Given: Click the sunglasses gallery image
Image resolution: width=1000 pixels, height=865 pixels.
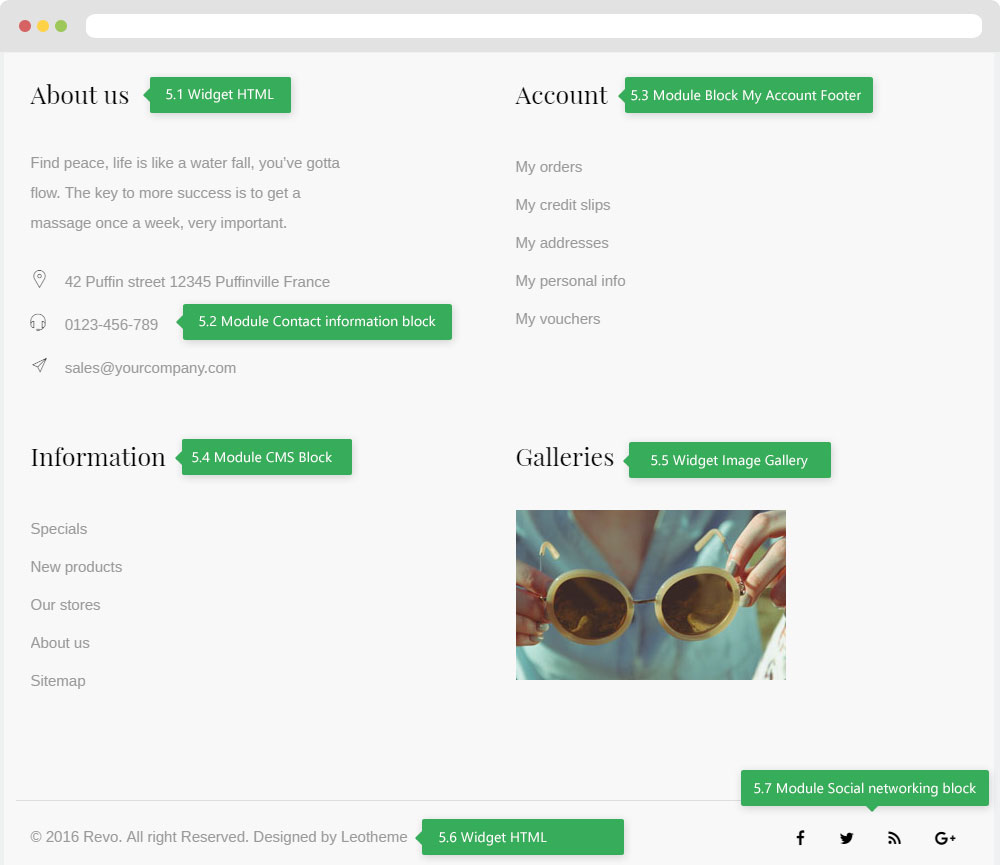Looking at the screenshot, I should (x=650, y=595).
